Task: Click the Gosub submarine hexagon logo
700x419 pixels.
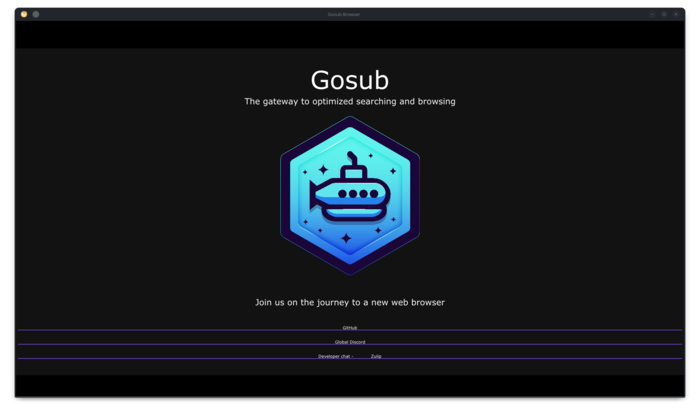Action: tap(350, 195)
